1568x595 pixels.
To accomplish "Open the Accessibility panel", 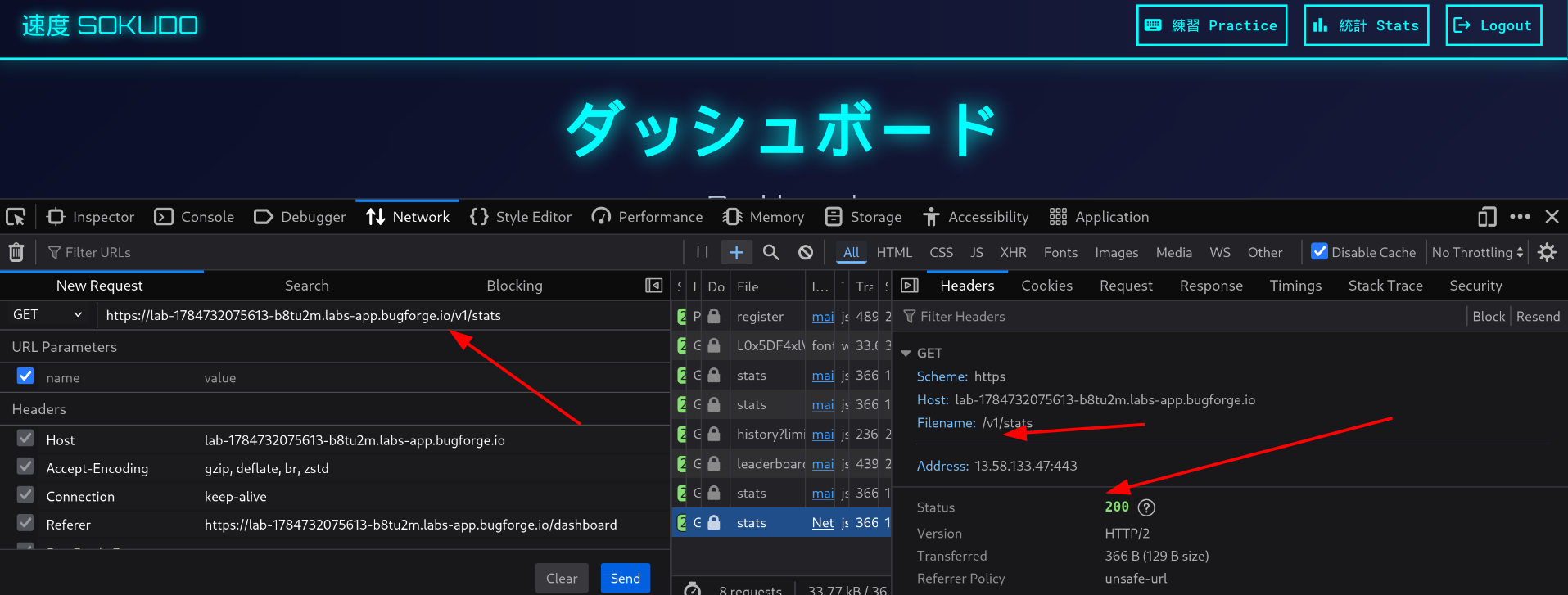I will 975,217.
